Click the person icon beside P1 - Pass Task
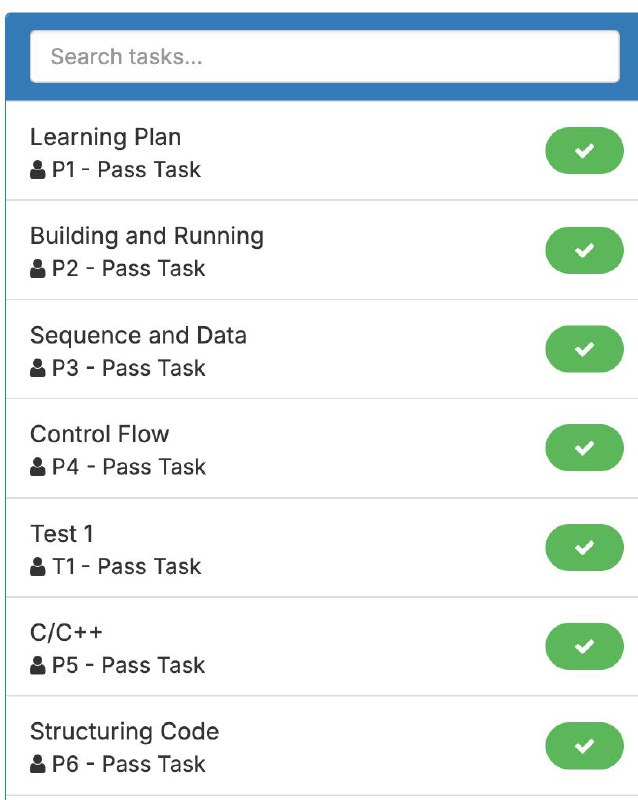The width and height of the screenshot is (638, 800). click(38, 170)
